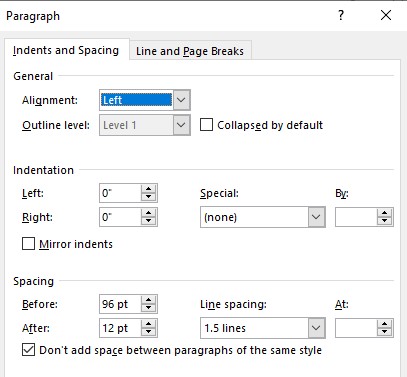The height and width of the screenshot is (377, 407).
Task: Decrease the After spacing value
Action: 149,332
